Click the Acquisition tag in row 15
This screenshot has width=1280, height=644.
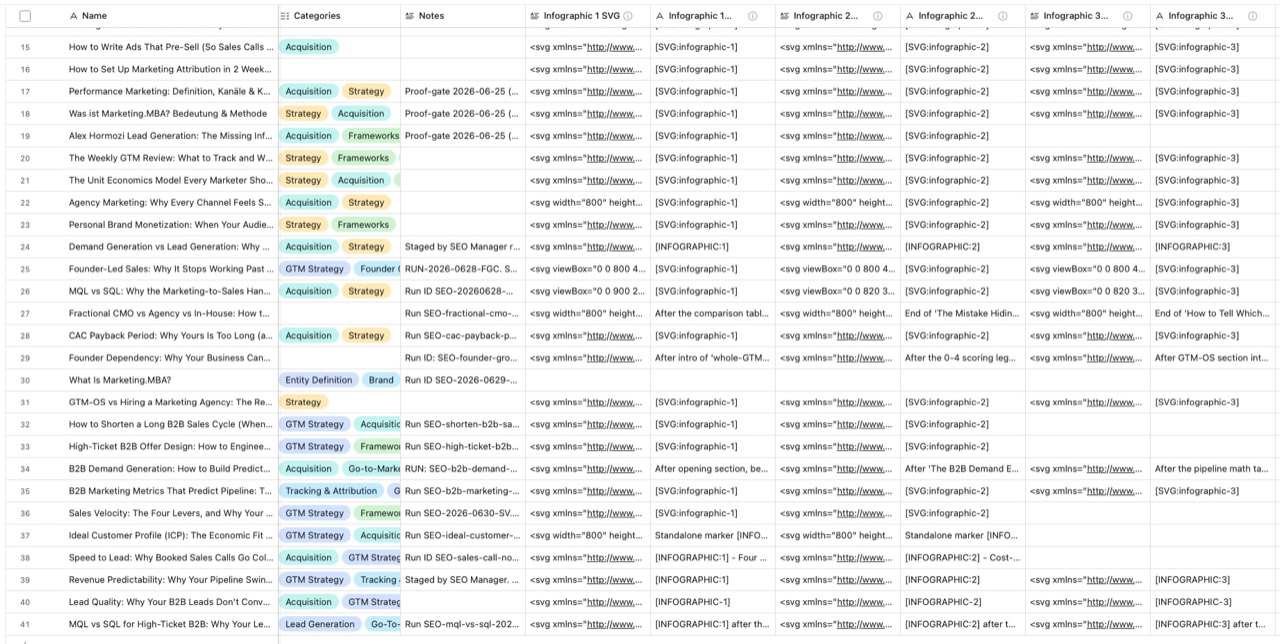(x=309, y=47)
